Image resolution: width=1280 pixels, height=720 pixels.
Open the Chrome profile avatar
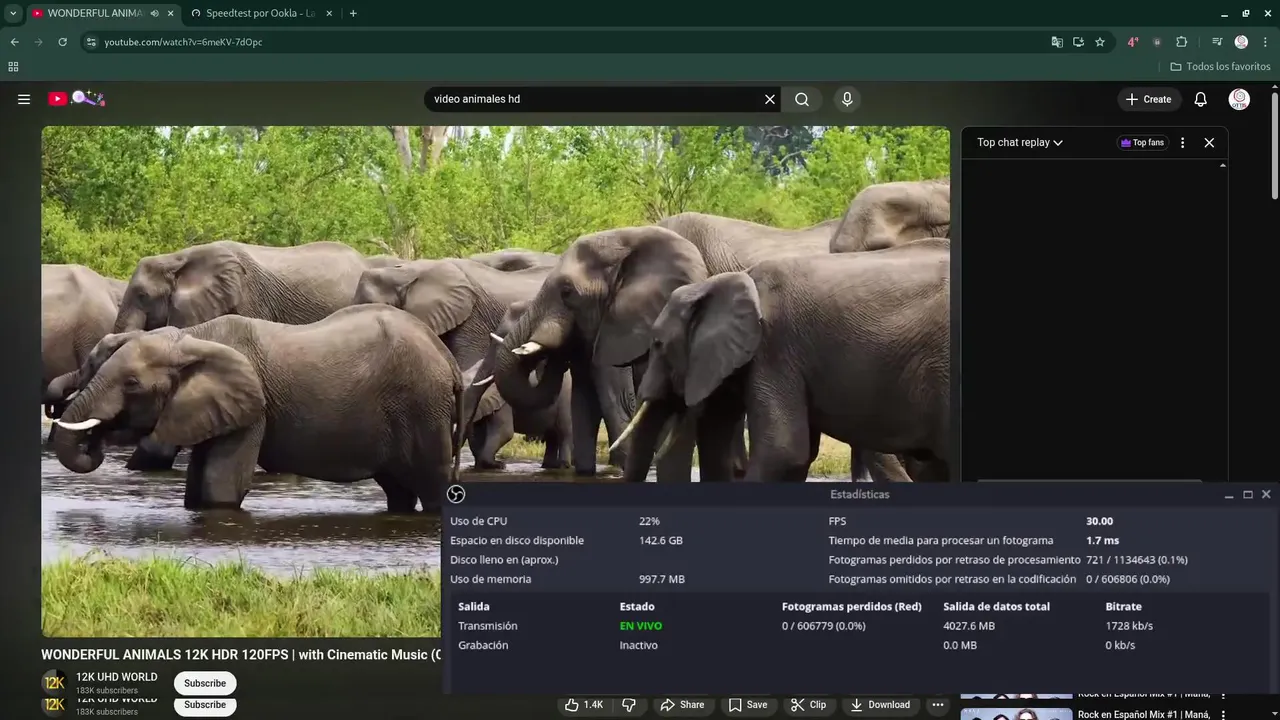pos(1241,42)
